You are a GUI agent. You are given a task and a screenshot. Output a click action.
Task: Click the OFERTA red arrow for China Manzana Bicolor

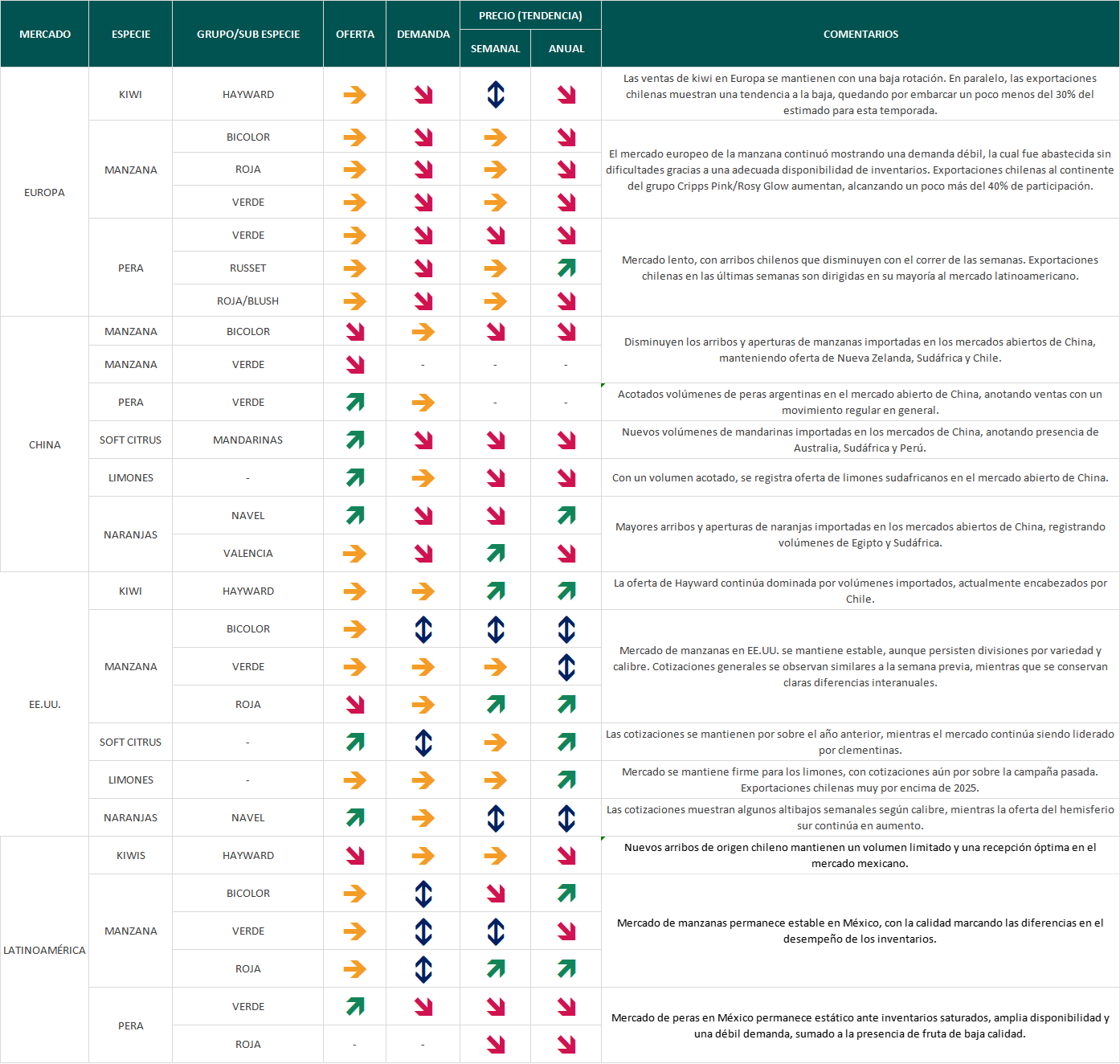(x=354, y=332)
